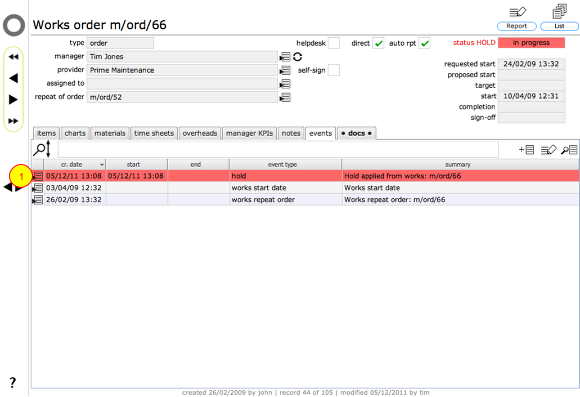580x397 pixels.
Task: Add new event record icon
Action: coord(526,149)
